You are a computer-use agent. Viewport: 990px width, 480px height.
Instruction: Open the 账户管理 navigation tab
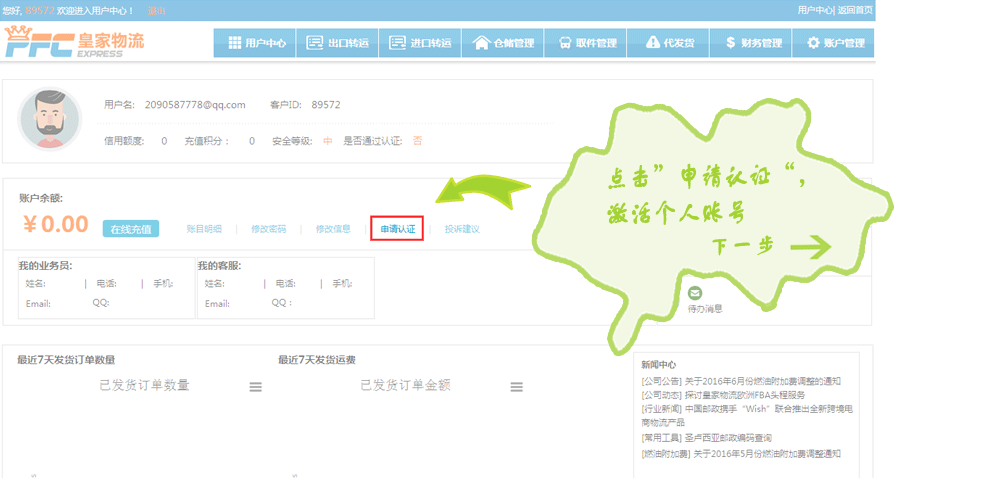833,43
